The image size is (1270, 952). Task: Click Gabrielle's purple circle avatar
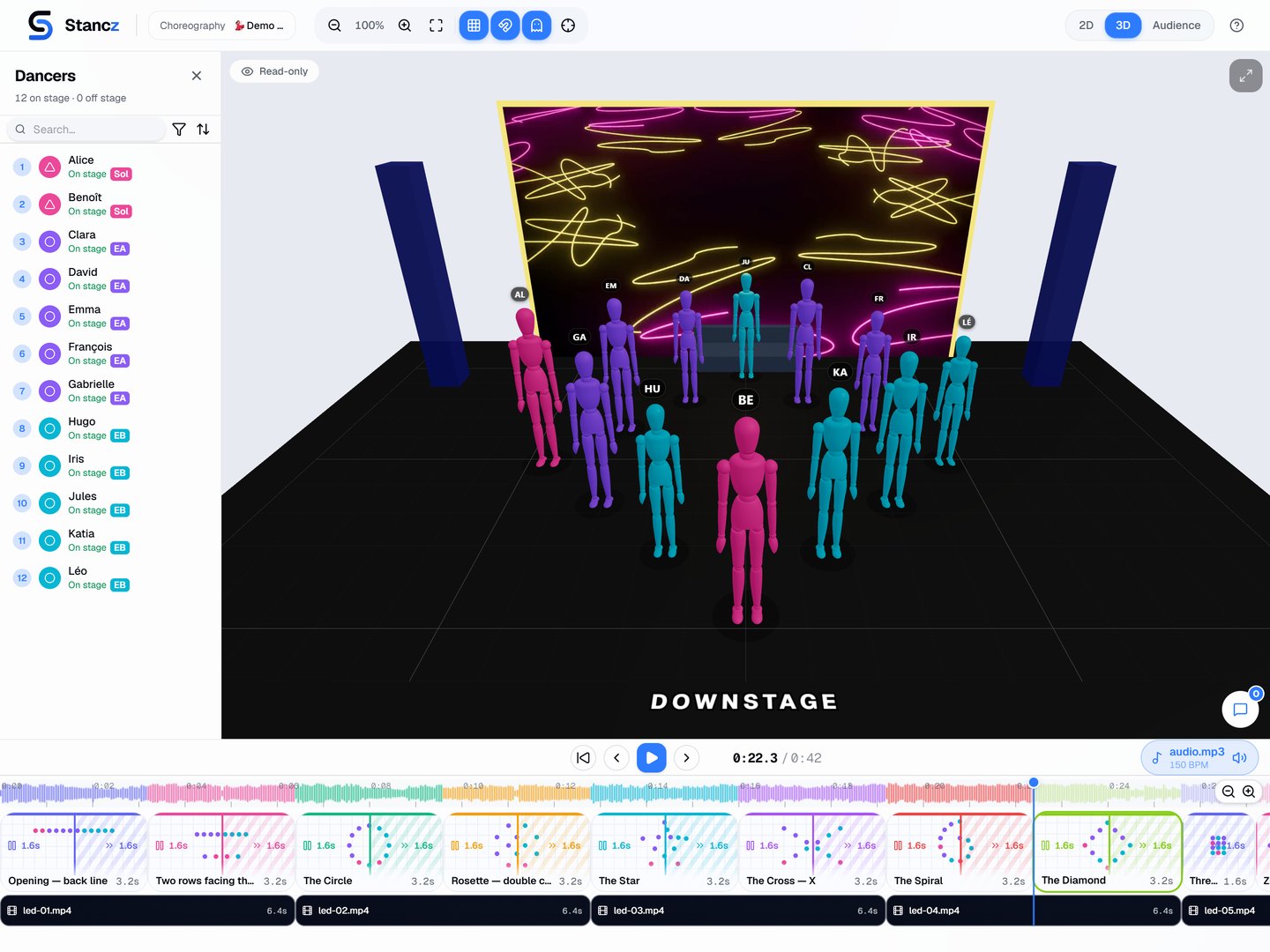coord(50,391)
